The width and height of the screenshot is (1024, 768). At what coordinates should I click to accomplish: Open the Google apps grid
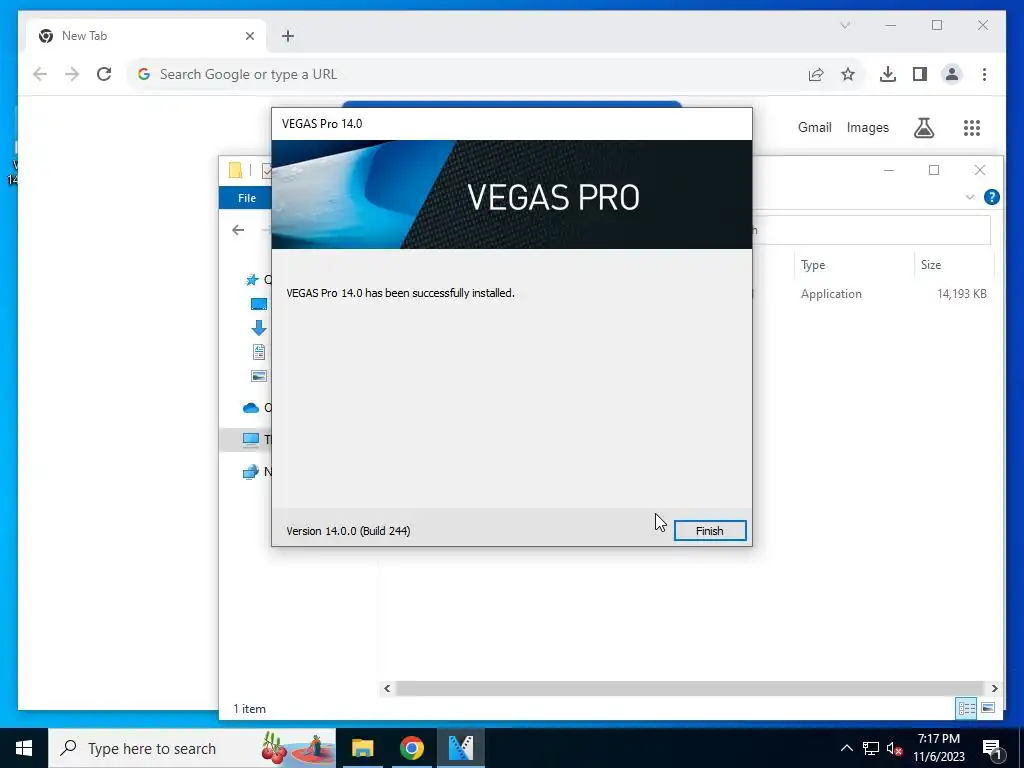coord(972,127)
